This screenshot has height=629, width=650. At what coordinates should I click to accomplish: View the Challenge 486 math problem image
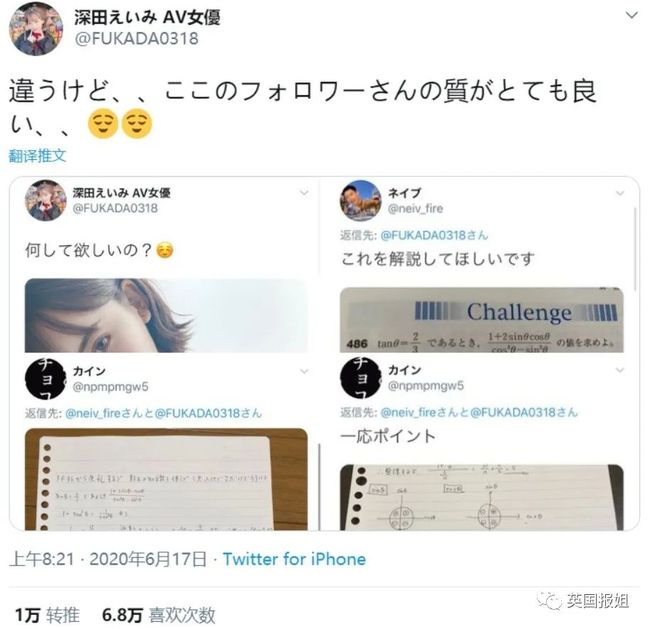click(x=482, y=320)
